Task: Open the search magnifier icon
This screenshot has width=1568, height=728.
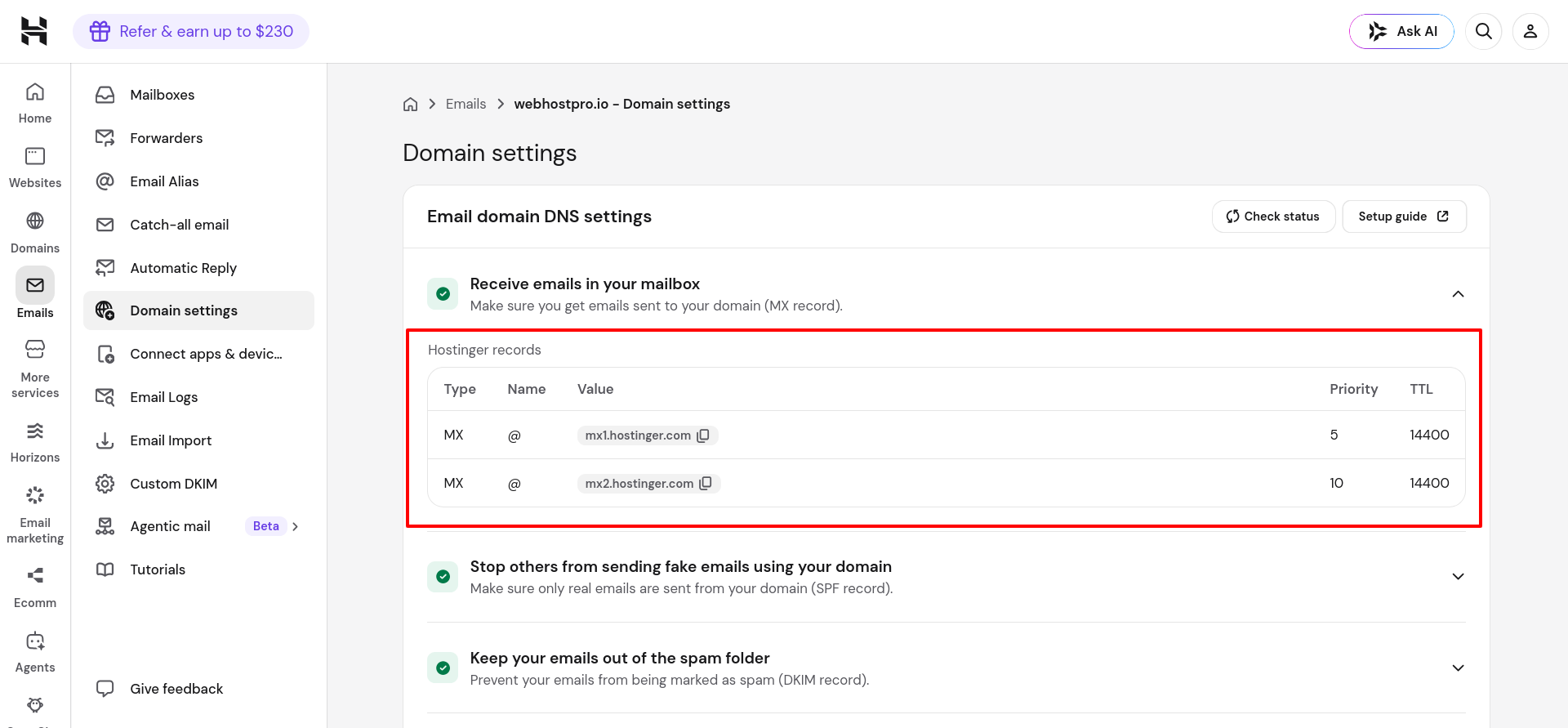Action: click(1484, 31)
